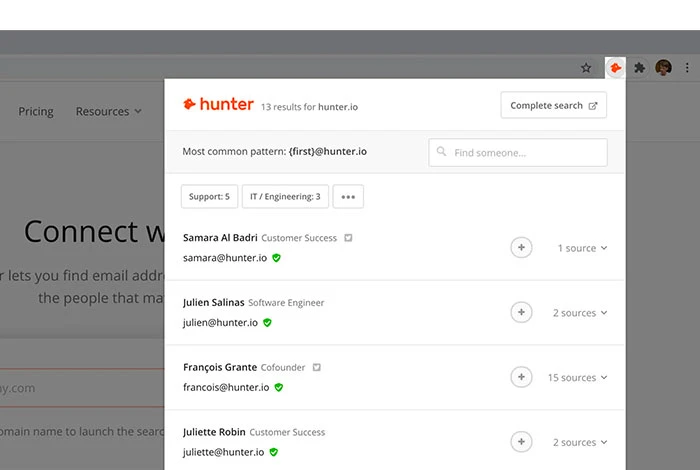Add François Grante with plus icon

coord(521,377)
